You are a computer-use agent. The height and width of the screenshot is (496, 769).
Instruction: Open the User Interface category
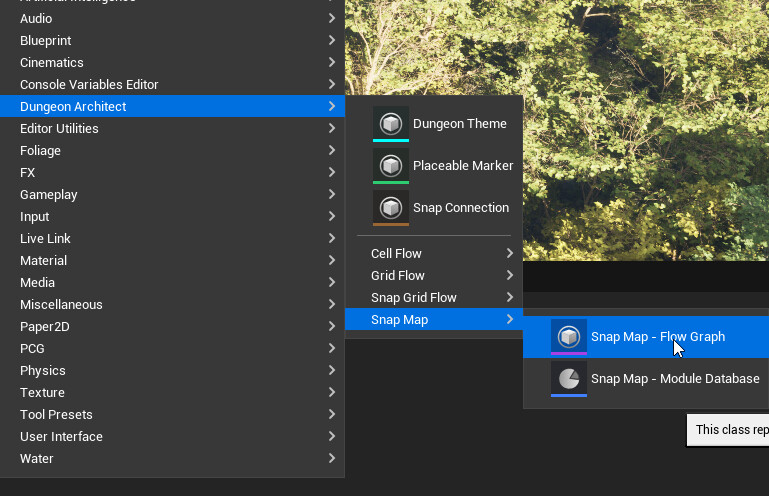pos(172,436)
